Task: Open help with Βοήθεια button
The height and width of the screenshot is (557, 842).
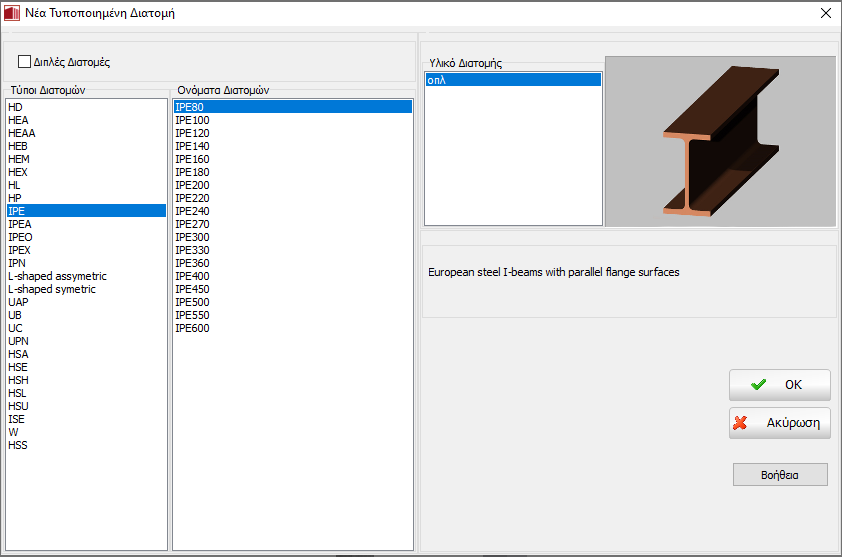Action: click(779, 475)
